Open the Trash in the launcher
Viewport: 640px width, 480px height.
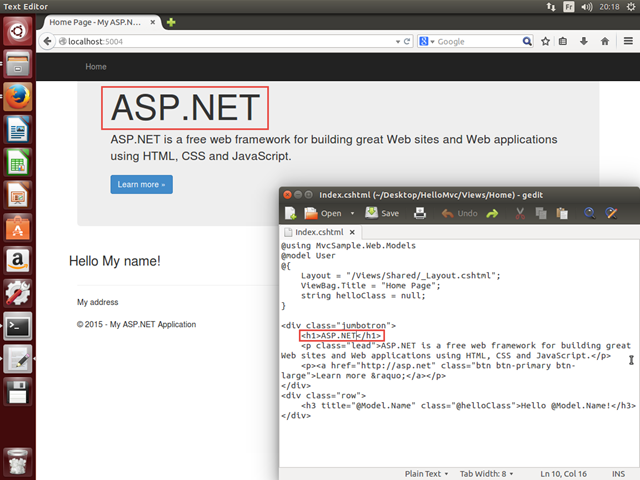pyautogui.click(x=18, y=461)
